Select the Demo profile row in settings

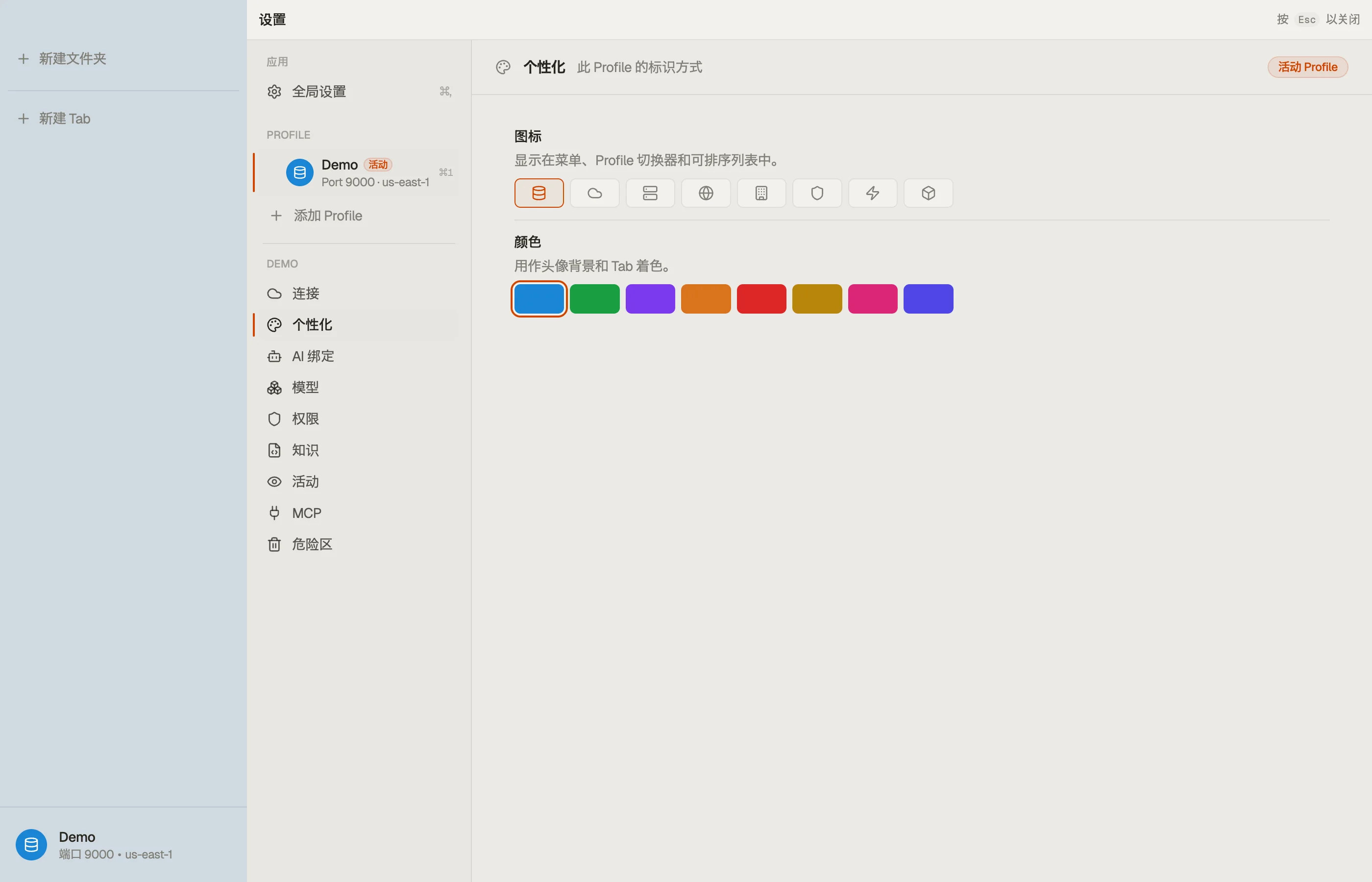359,173
